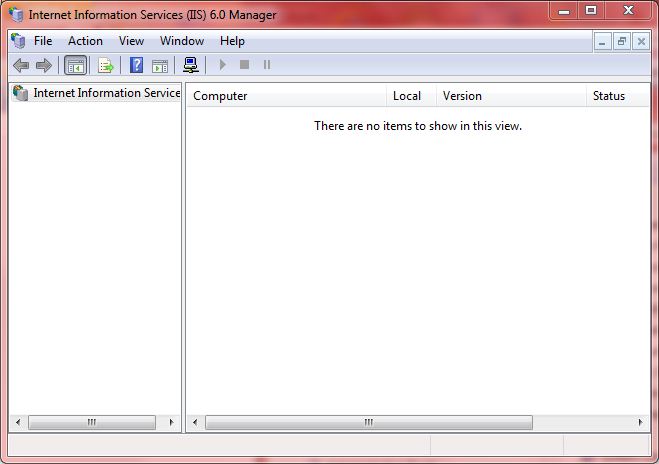Toggle the Show/Hide Action Pane icon

[159, 65]
